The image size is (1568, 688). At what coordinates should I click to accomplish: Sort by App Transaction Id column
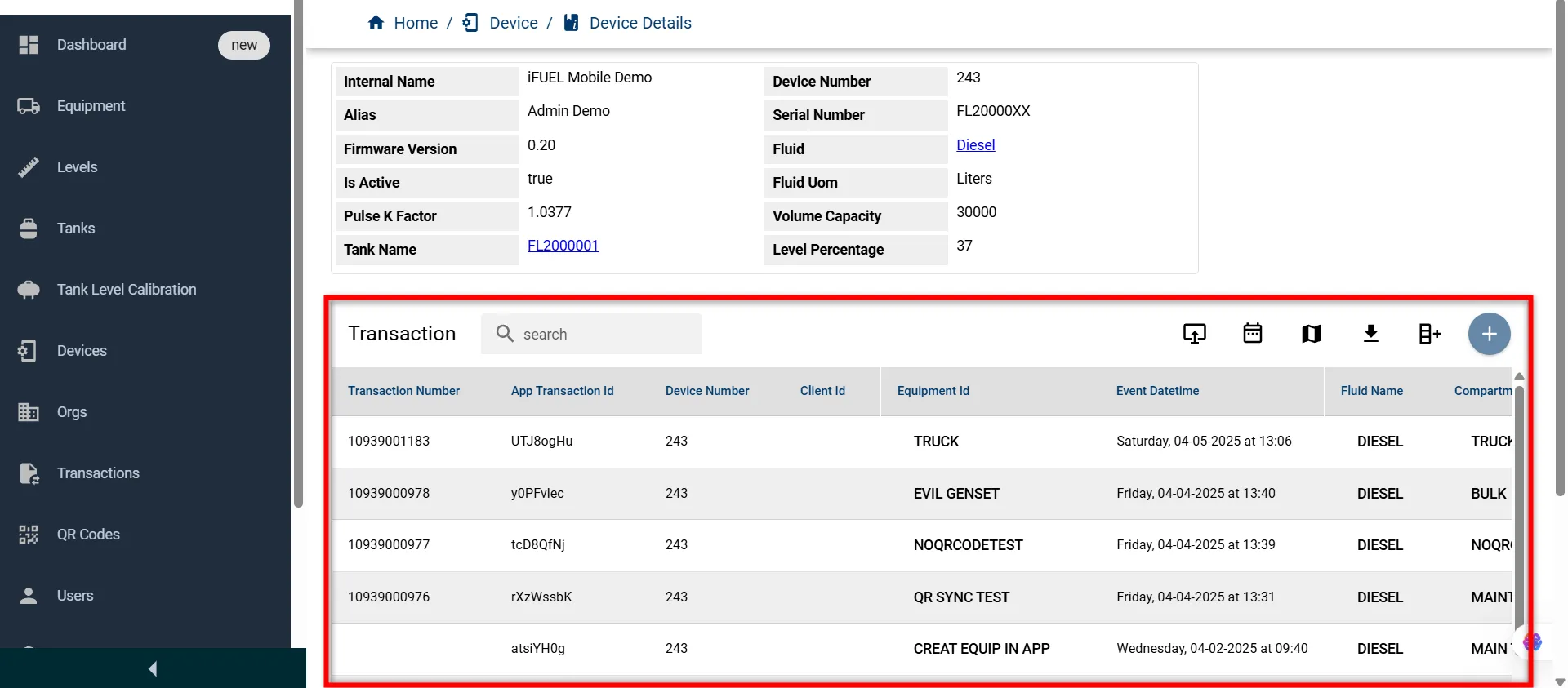[x=562, y=391]
